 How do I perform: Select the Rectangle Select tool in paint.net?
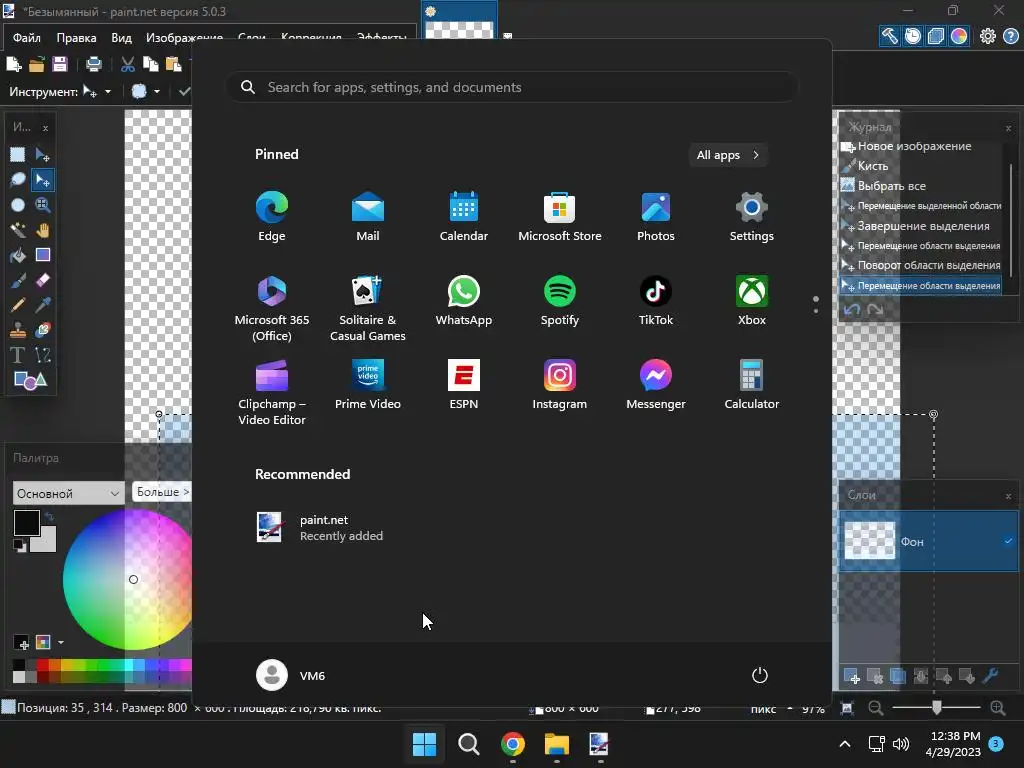18,155
